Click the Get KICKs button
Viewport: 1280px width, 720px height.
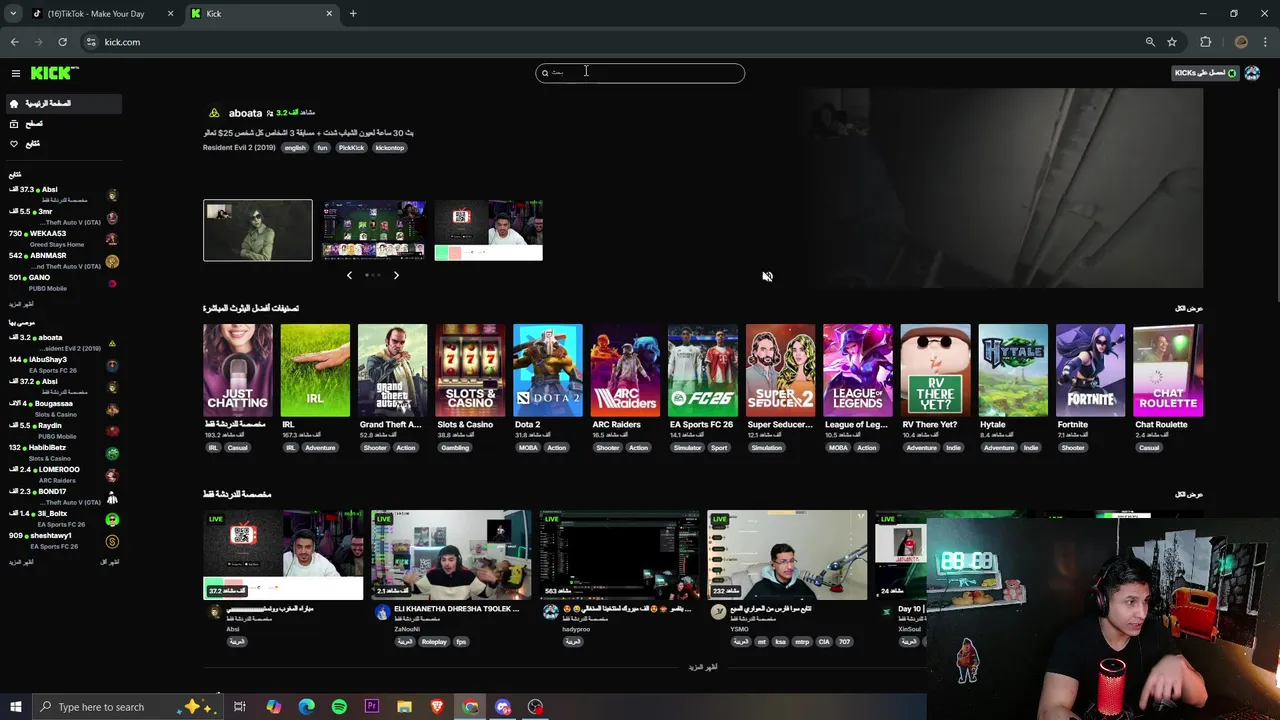point(1205,73)
